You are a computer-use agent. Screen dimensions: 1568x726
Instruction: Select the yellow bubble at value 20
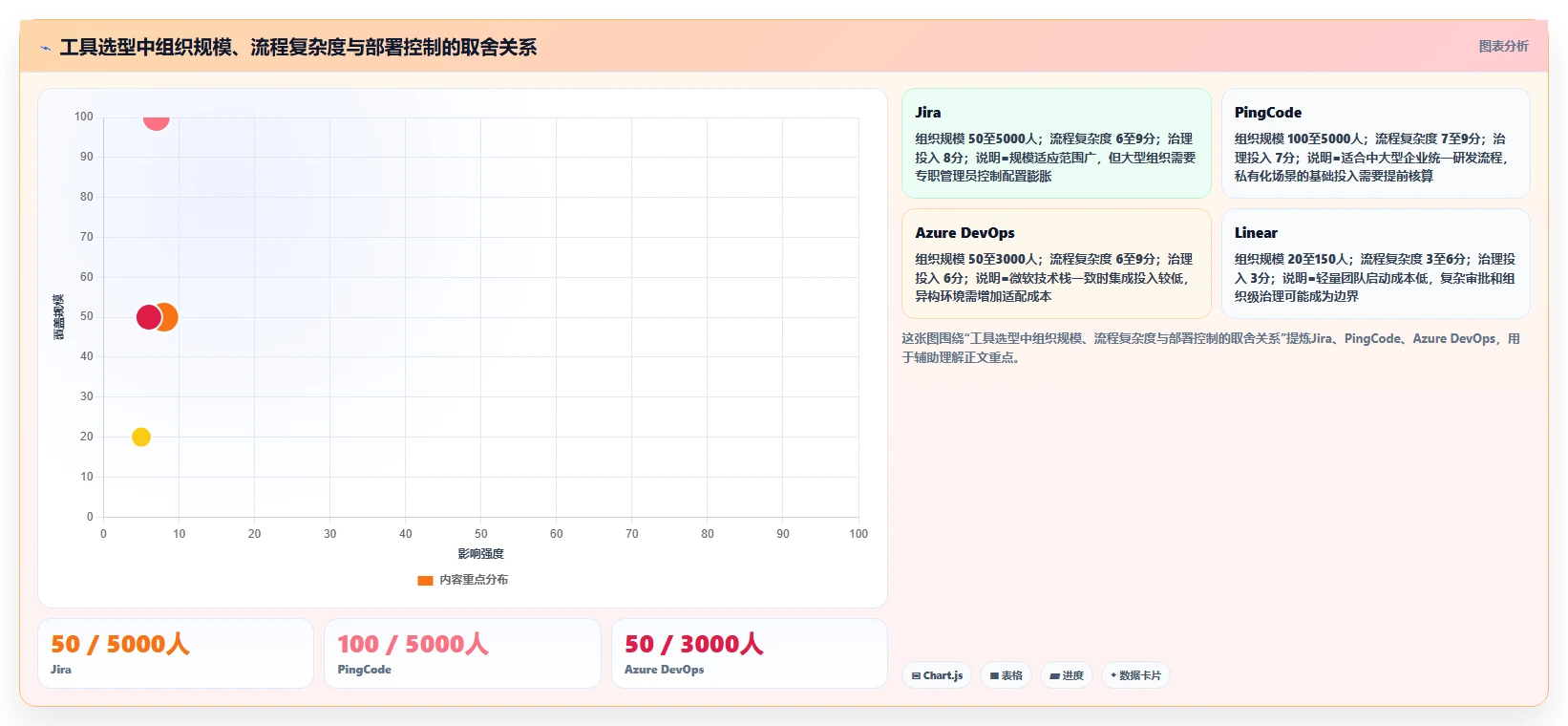click(141, 437)
